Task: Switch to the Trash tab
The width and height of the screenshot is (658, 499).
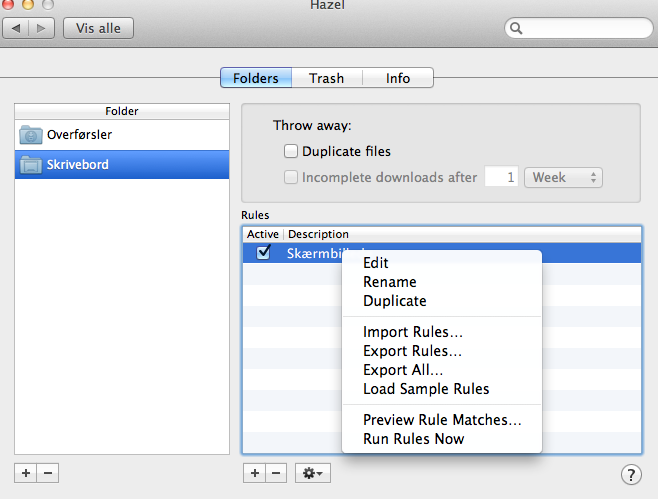Action: coord(326,78)
